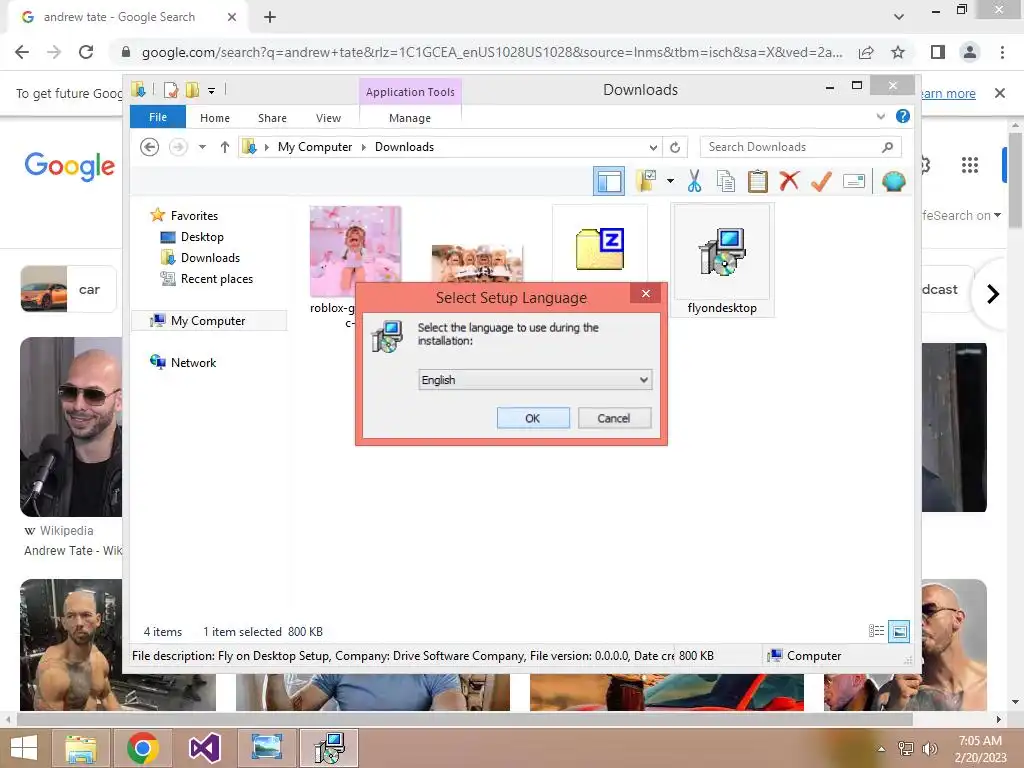Image resolution: width=1024 pixels, height=768 pixels.
Task: Open the Home ribbon tab
Action: pyautogui.click(x=215, y=118)
